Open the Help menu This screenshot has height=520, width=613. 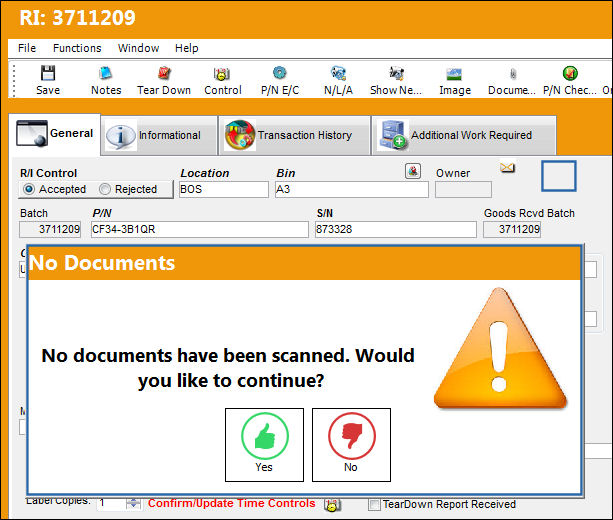tap(186, 48)
